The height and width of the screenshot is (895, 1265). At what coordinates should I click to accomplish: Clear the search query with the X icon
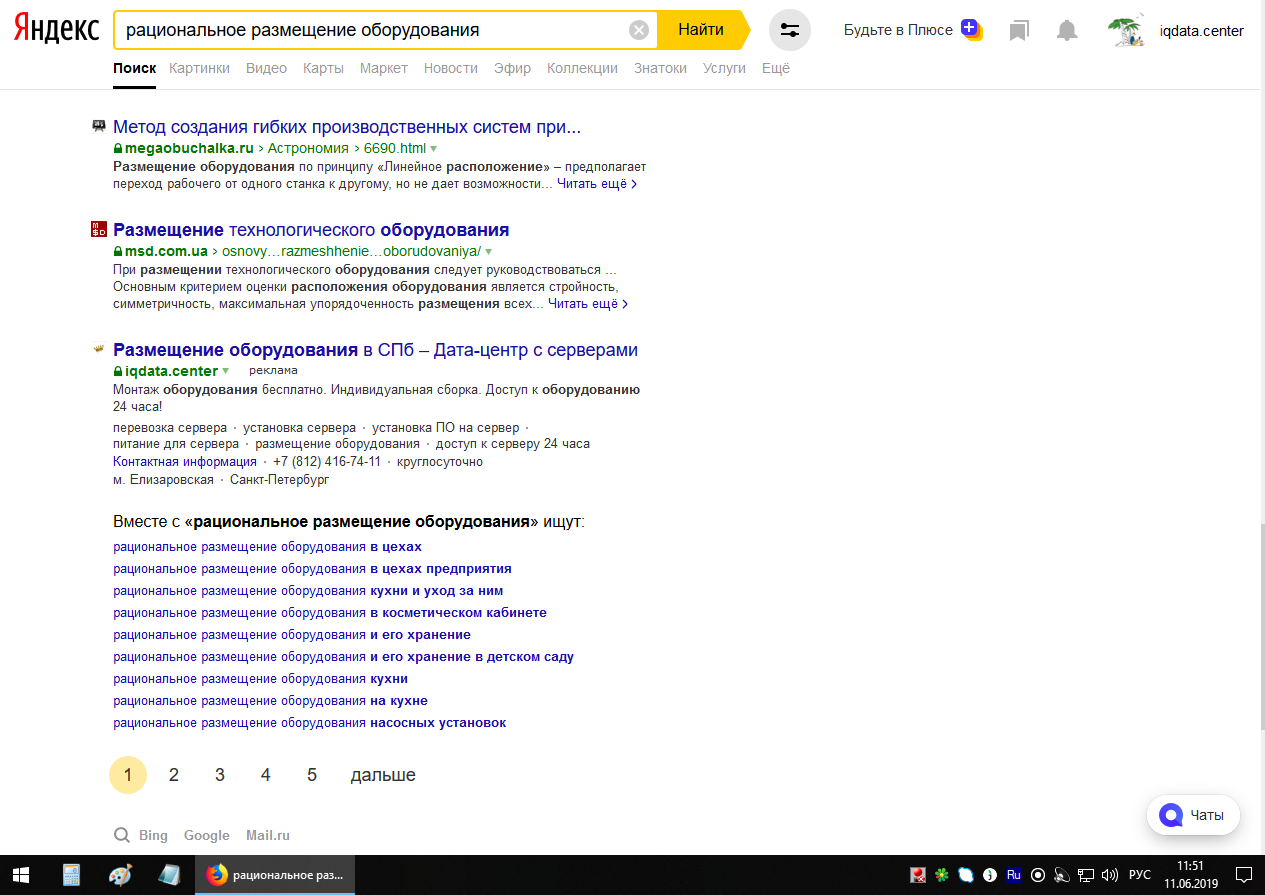(x=639, y=30)
